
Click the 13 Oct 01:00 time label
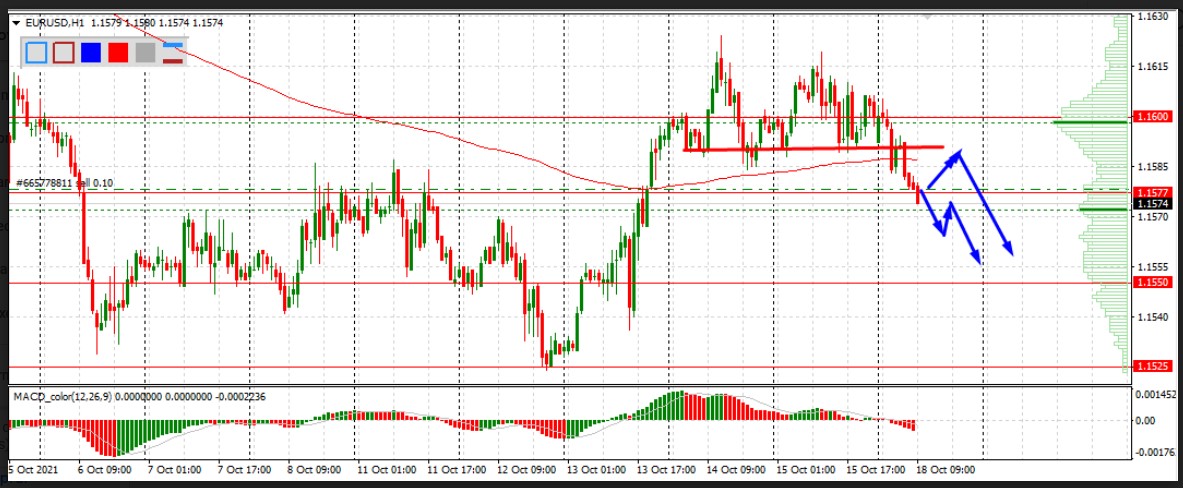[595, 469]
